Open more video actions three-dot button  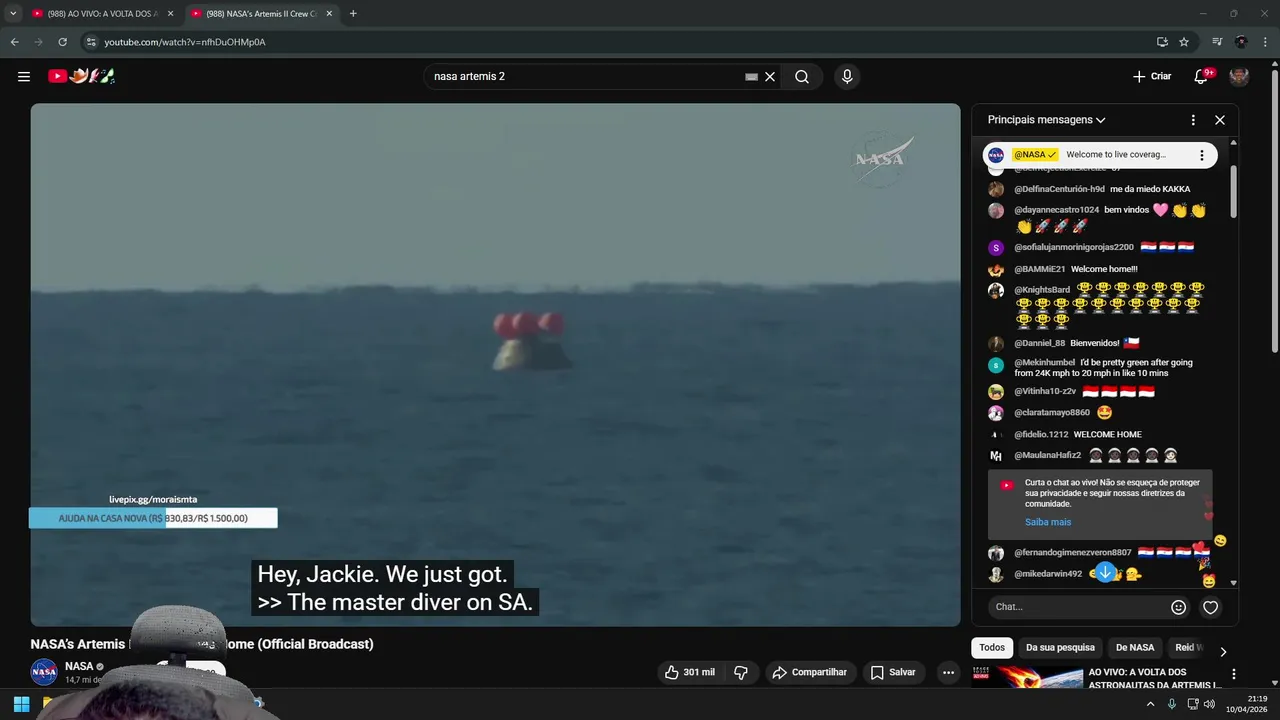pos(948,672)
